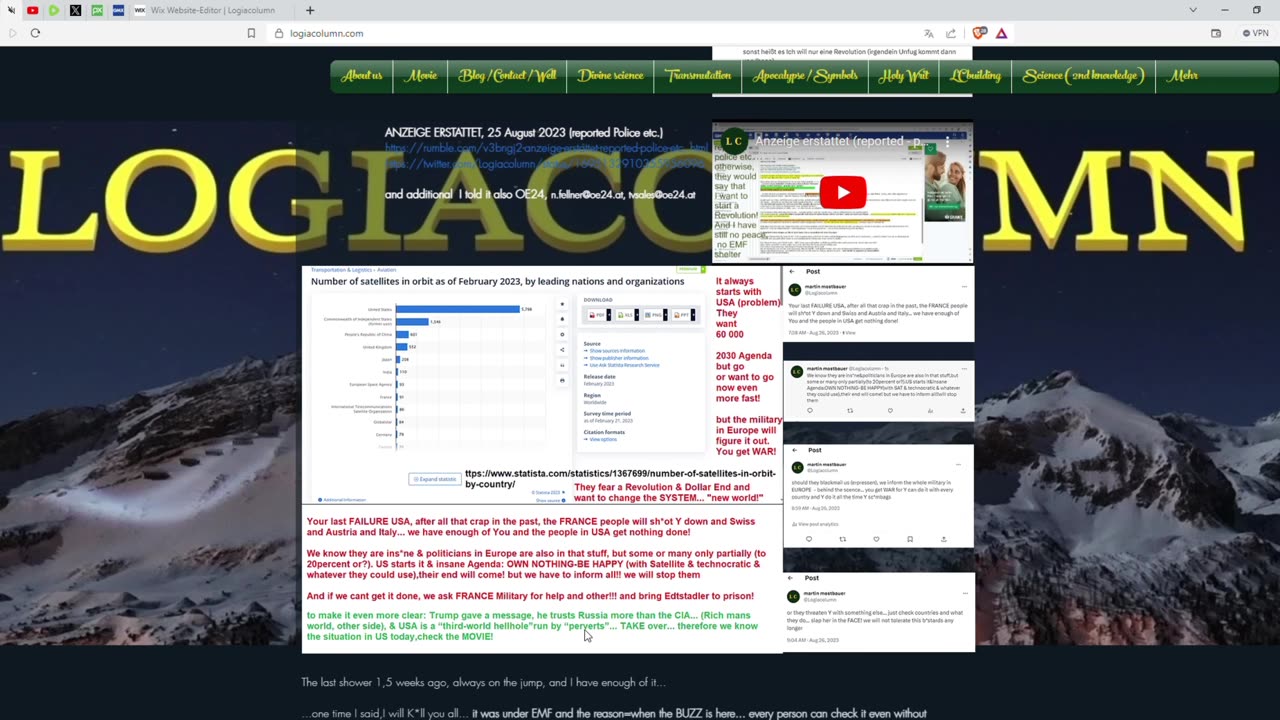The image size is (1280, 720).
Task: Go to the LCbuilding page
Action: tap(975, 76)
